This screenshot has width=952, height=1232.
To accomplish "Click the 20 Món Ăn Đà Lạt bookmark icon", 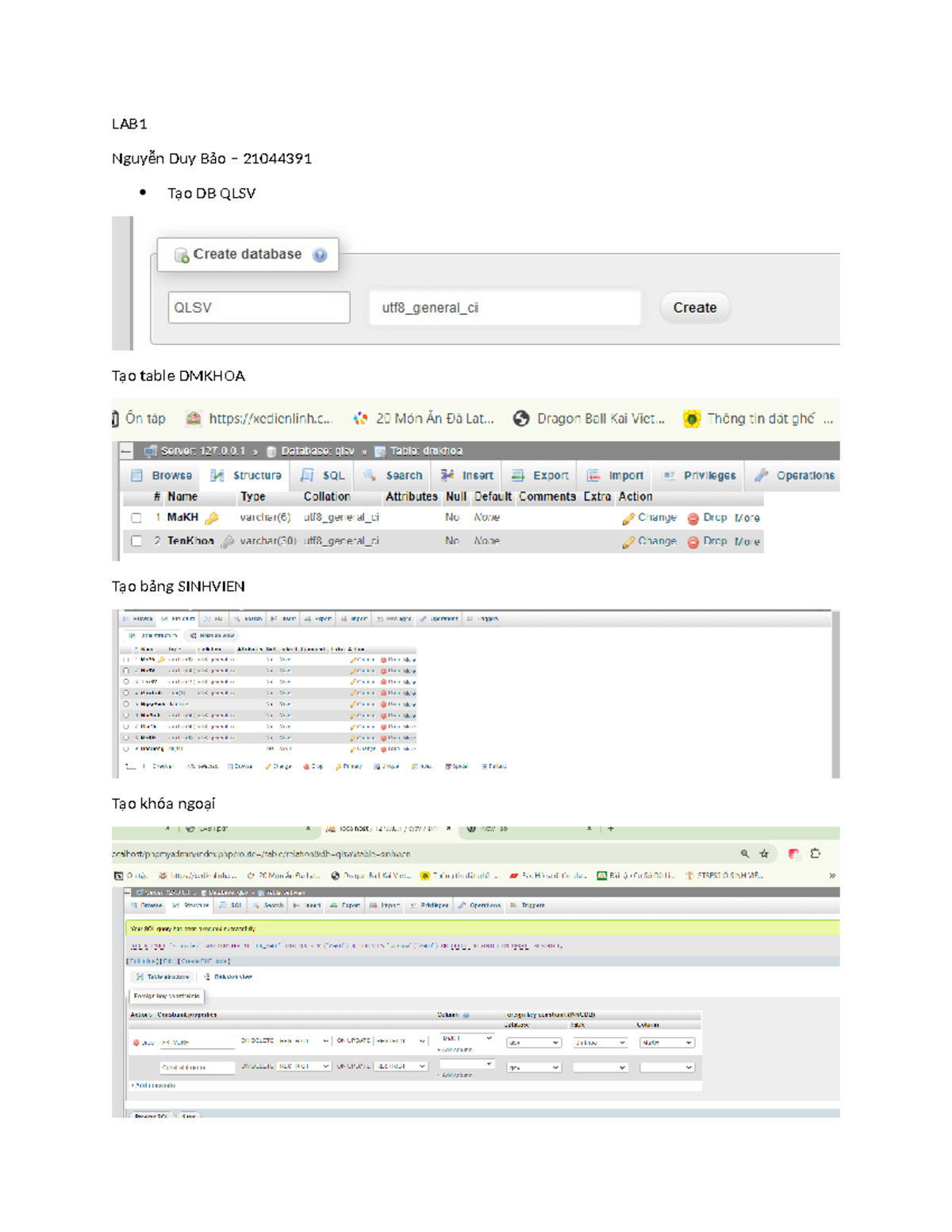I will [x=361, y=419].
